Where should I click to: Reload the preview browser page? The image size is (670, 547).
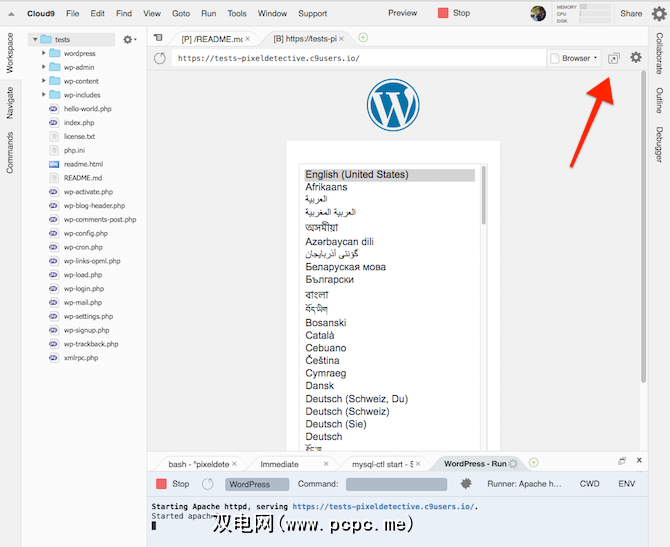click(160, 58)
